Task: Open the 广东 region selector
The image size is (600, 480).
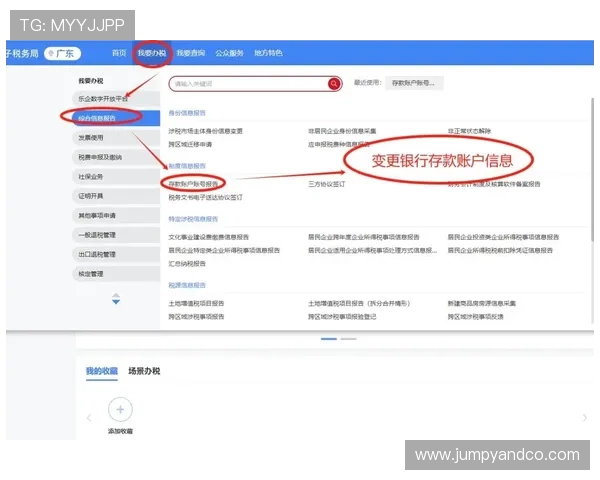Action: coord(62,54)
